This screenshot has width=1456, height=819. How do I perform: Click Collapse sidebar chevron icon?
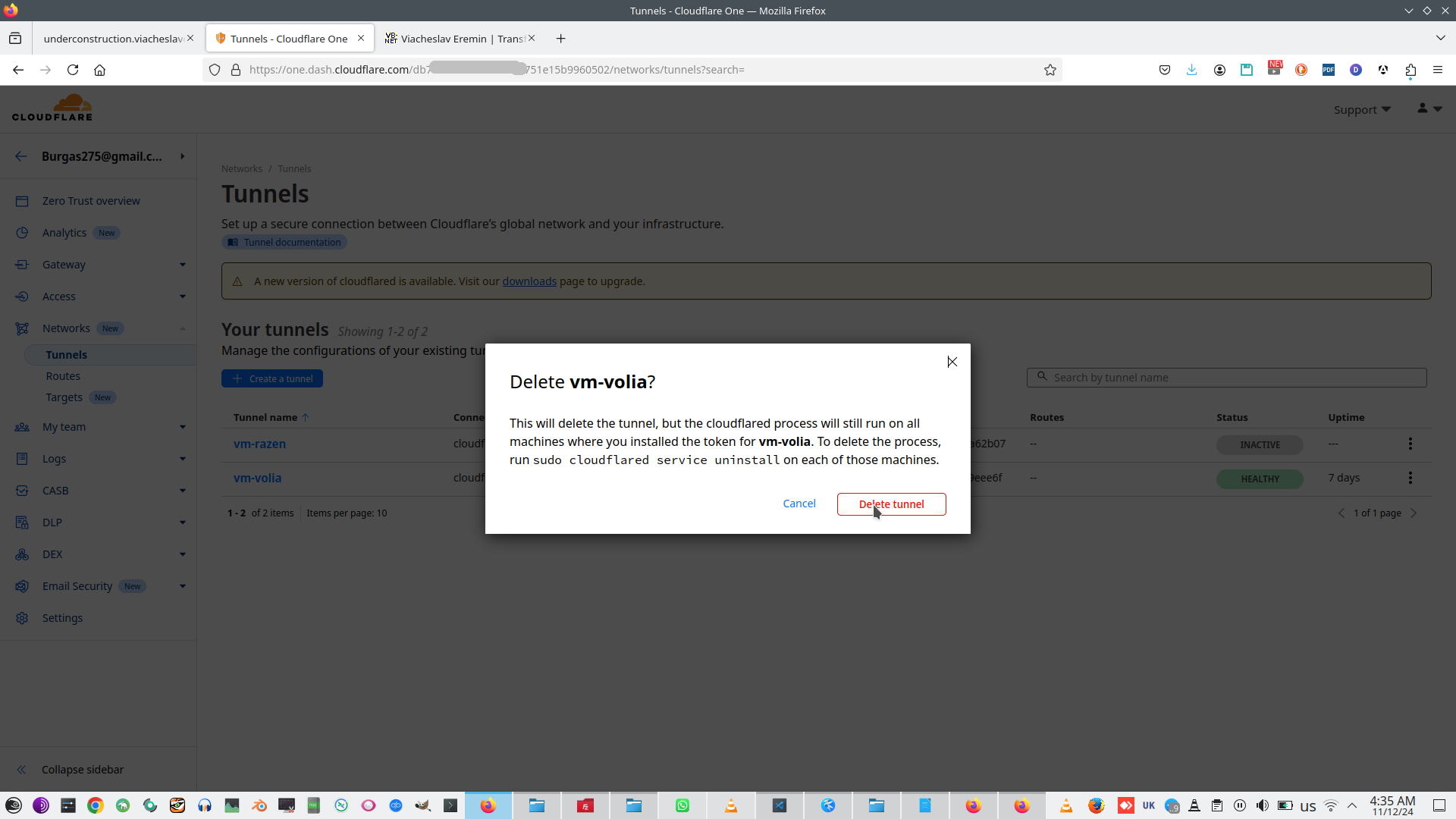pos(21,770)
